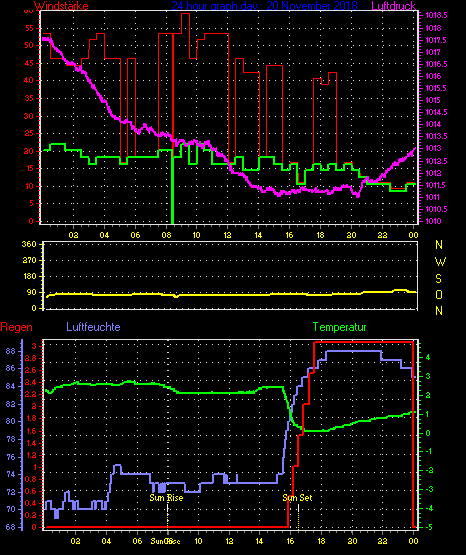The image size is (466, 555).
Task: Click the yellow Sun Set label
Action: 297,498
